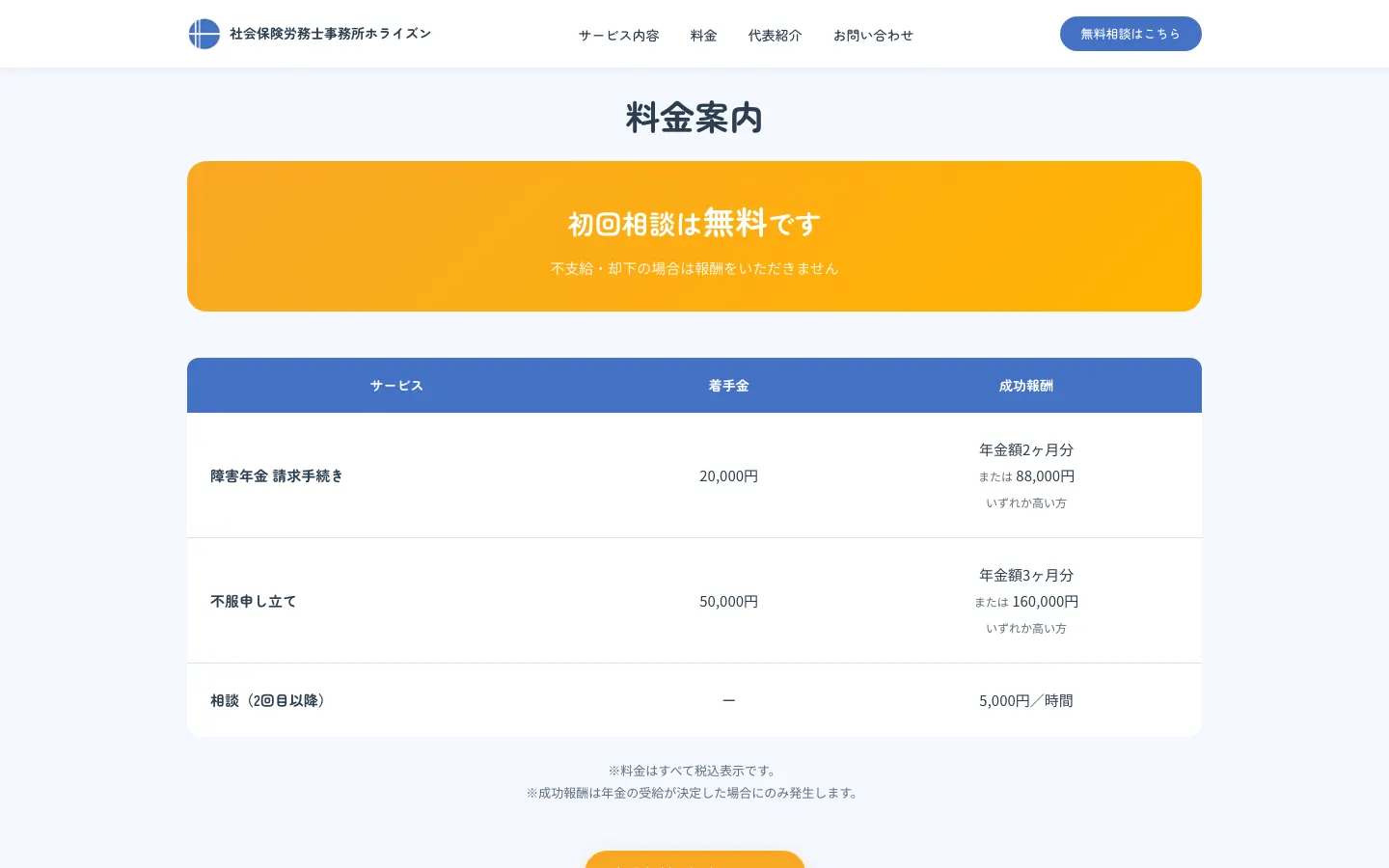This screenshot has height=868, width=1389.
Task: Go to the 料金 navigation link
Action: (x=704, y=35)
